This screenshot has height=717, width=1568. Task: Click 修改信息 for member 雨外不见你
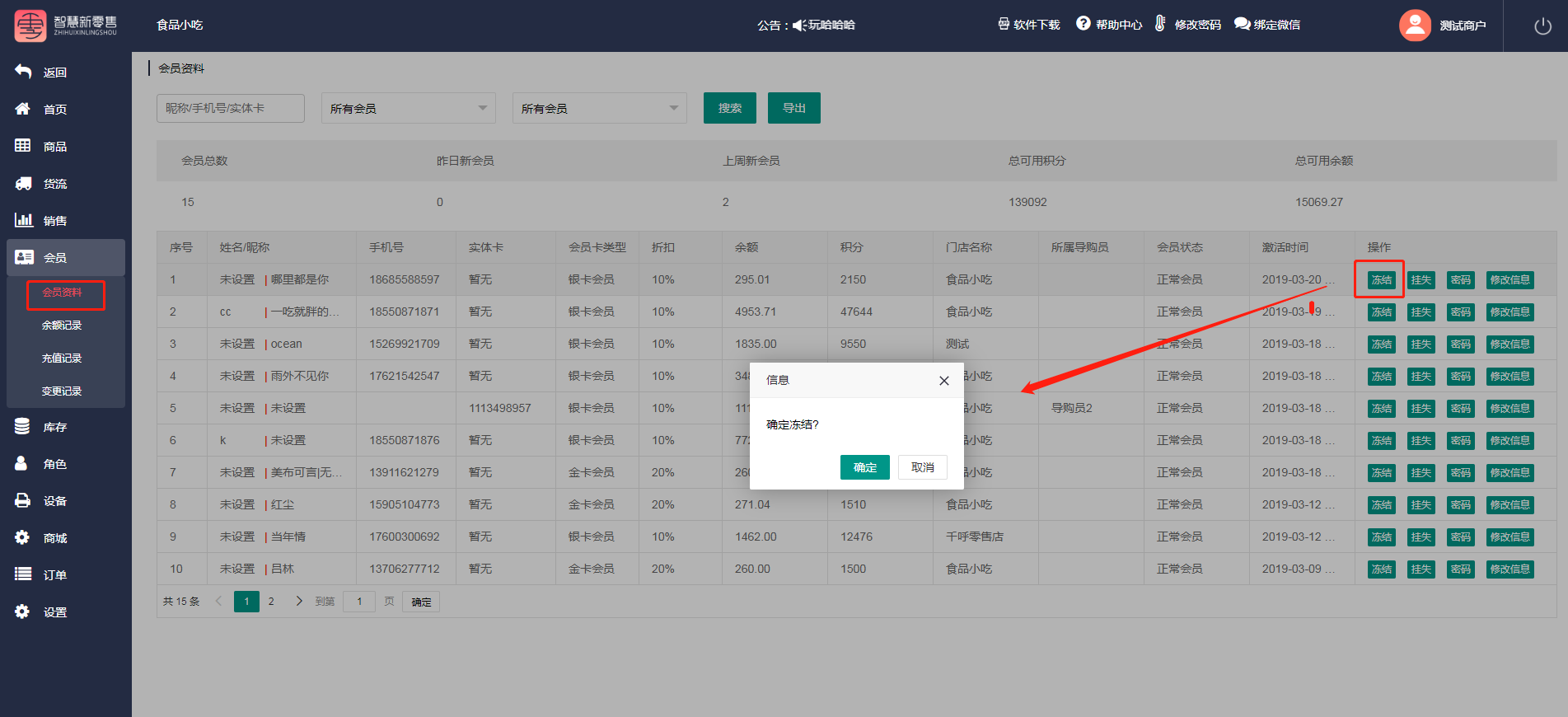[1510, 377]
